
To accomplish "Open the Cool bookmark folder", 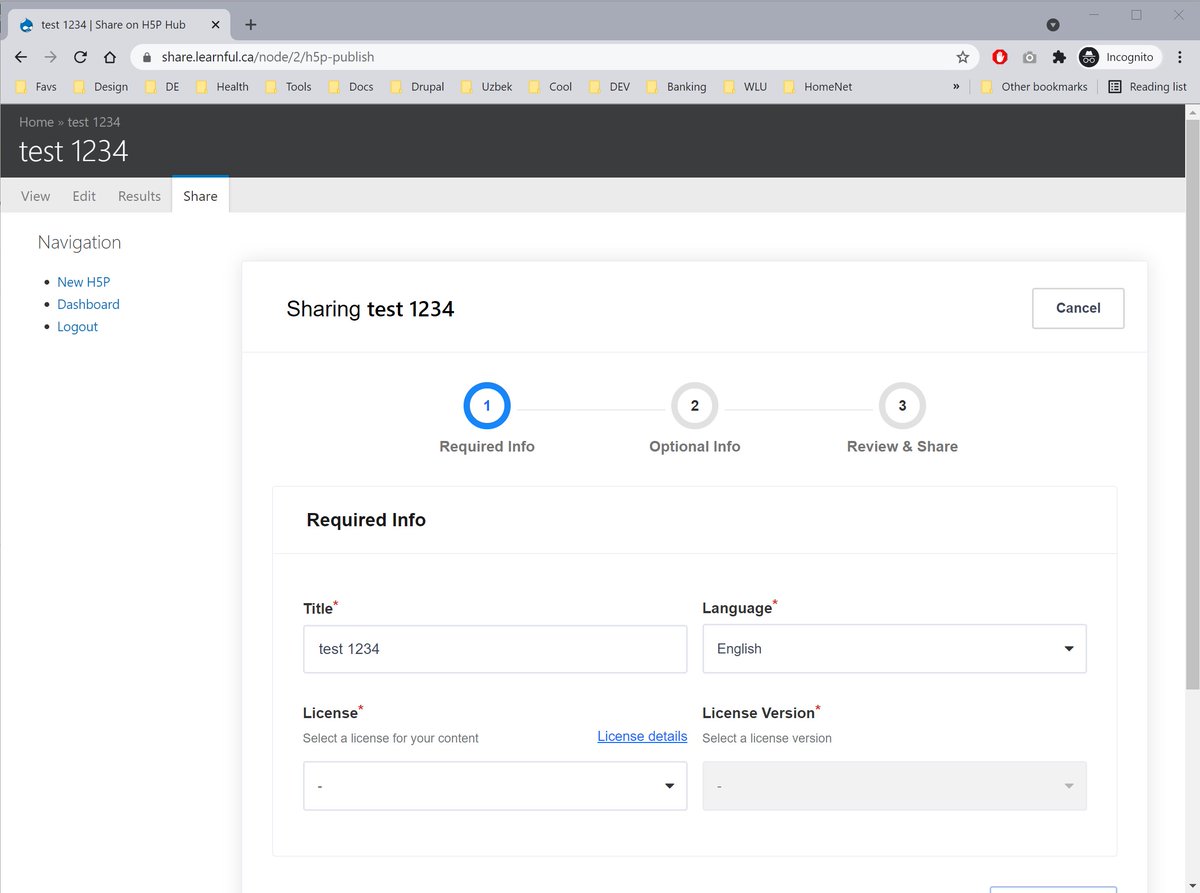I will [x=551, y=87].
